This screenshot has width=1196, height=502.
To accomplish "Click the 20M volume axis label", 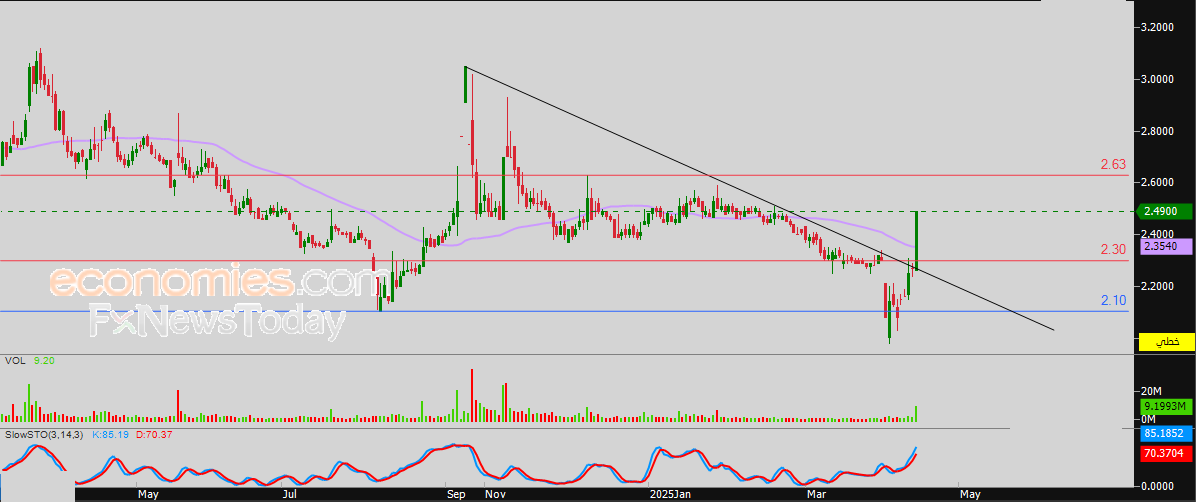I will click(x=1149, y=391).
